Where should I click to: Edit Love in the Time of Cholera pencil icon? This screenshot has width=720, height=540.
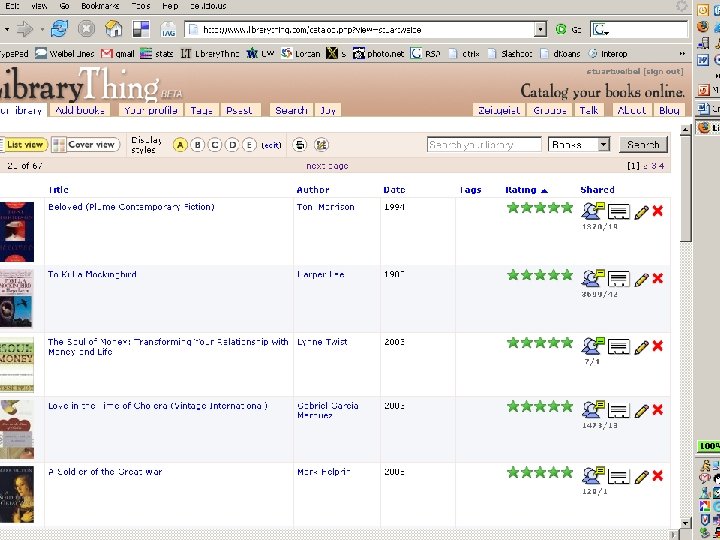click(x=641, y=411)
